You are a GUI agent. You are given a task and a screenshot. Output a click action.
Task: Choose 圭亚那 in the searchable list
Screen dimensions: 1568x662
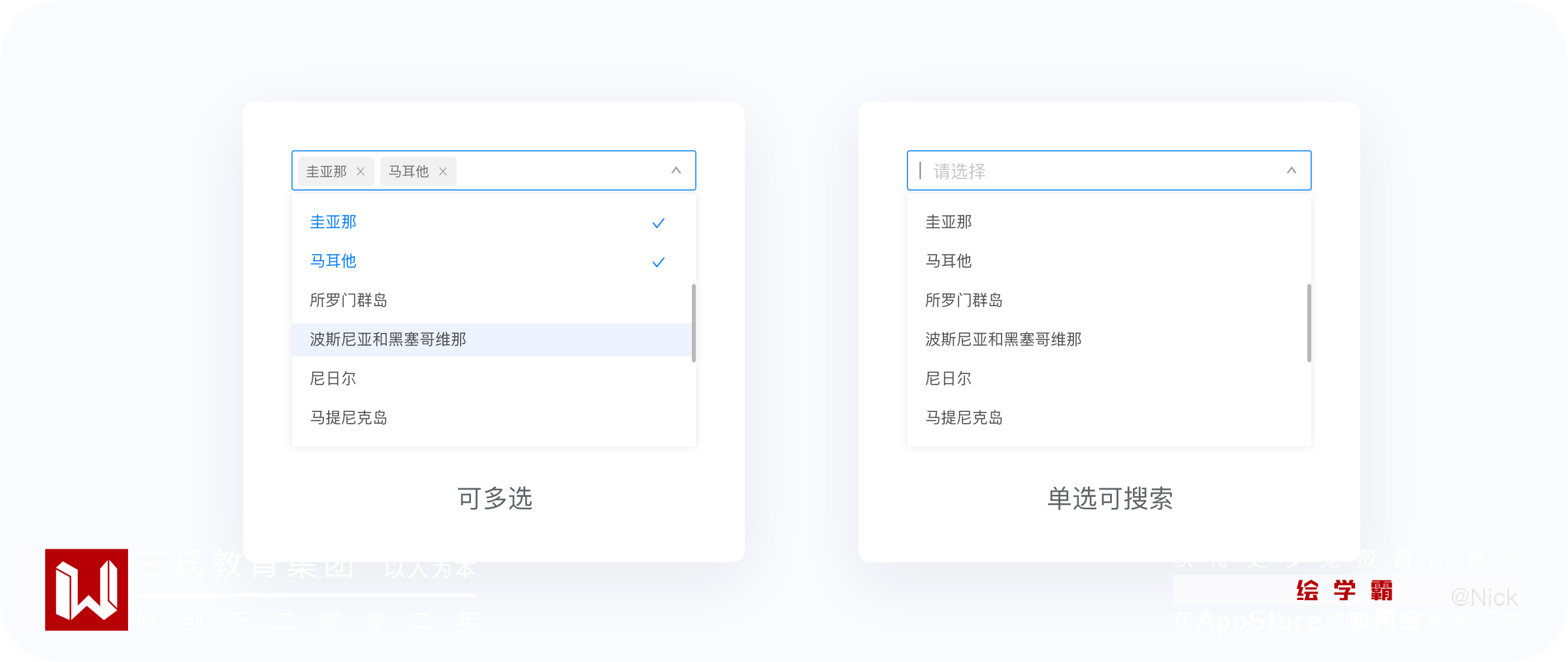point(1107,222)
